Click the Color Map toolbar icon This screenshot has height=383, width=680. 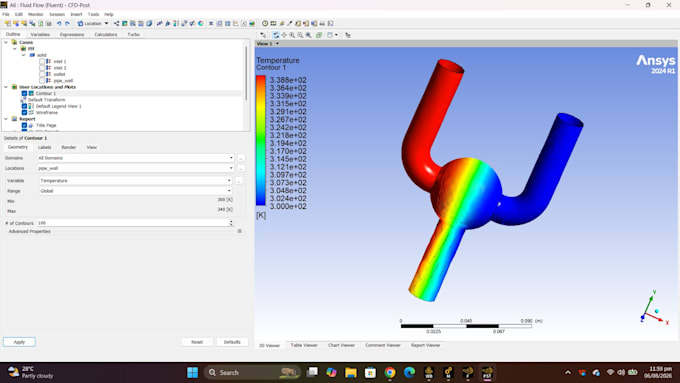click(x=200, y=23)
